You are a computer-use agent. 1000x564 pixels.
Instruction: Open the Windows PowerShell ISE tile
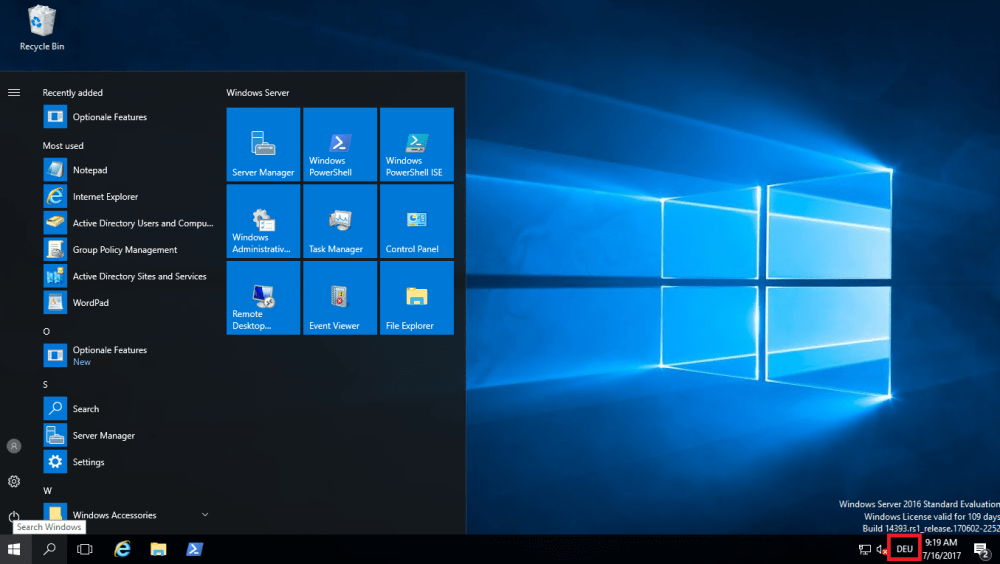pyautogui.click(x=416, y=144)
